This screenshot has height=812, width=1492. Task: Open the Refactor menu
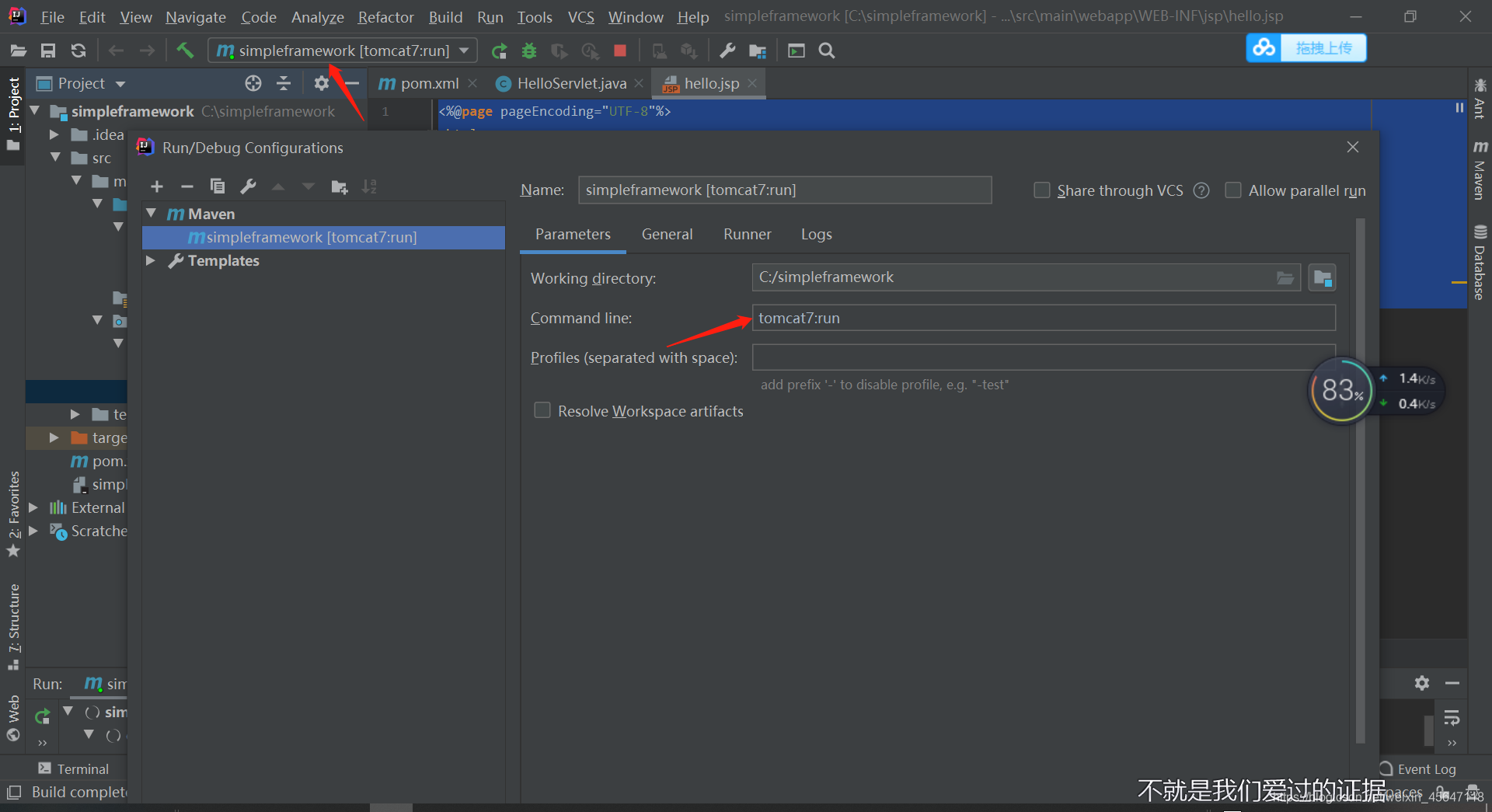click(x=385, y=17)
